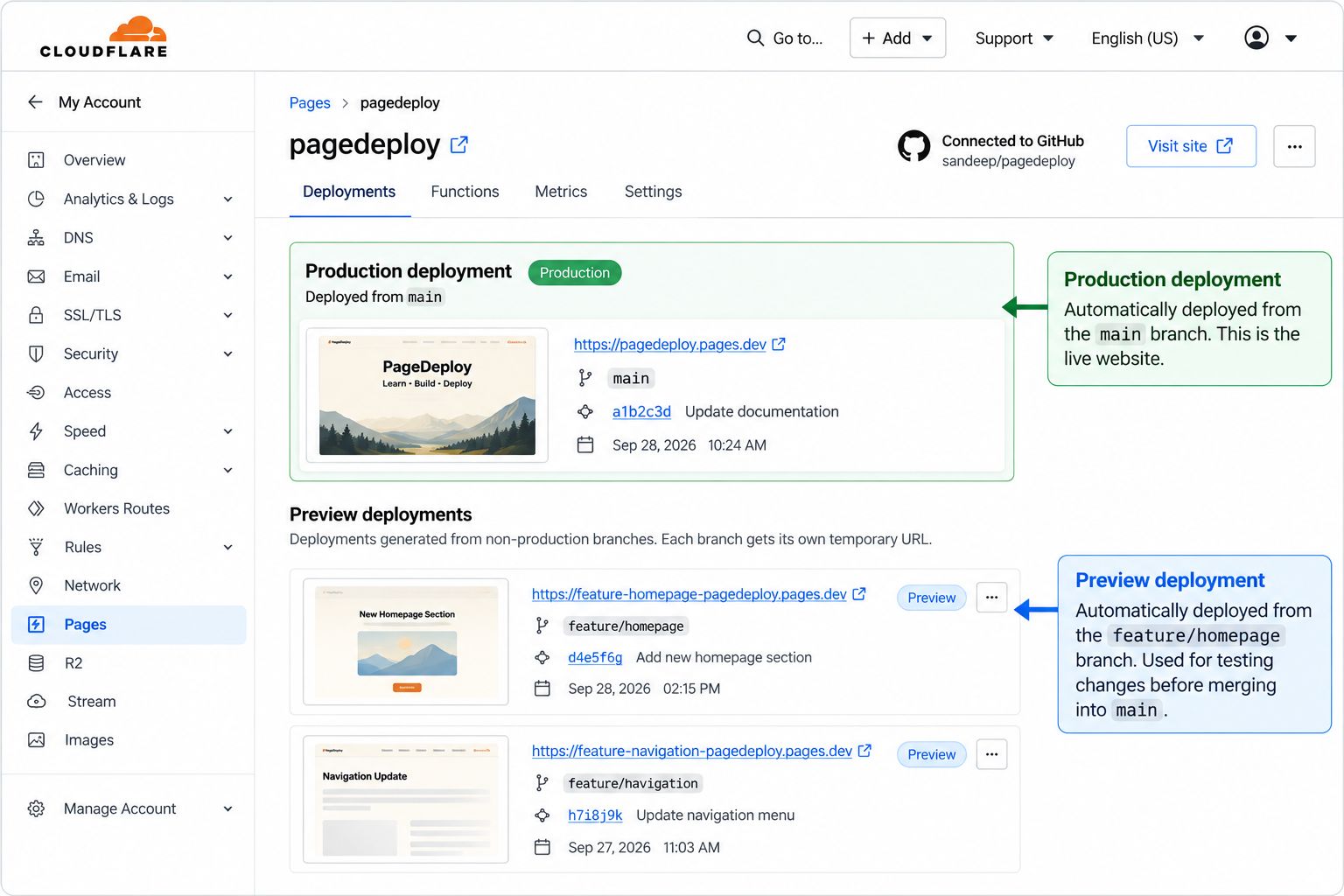The width and height of the screenshot is (1344, 896).
Task: Click the Rules filter icon
Action: point(36,547)
